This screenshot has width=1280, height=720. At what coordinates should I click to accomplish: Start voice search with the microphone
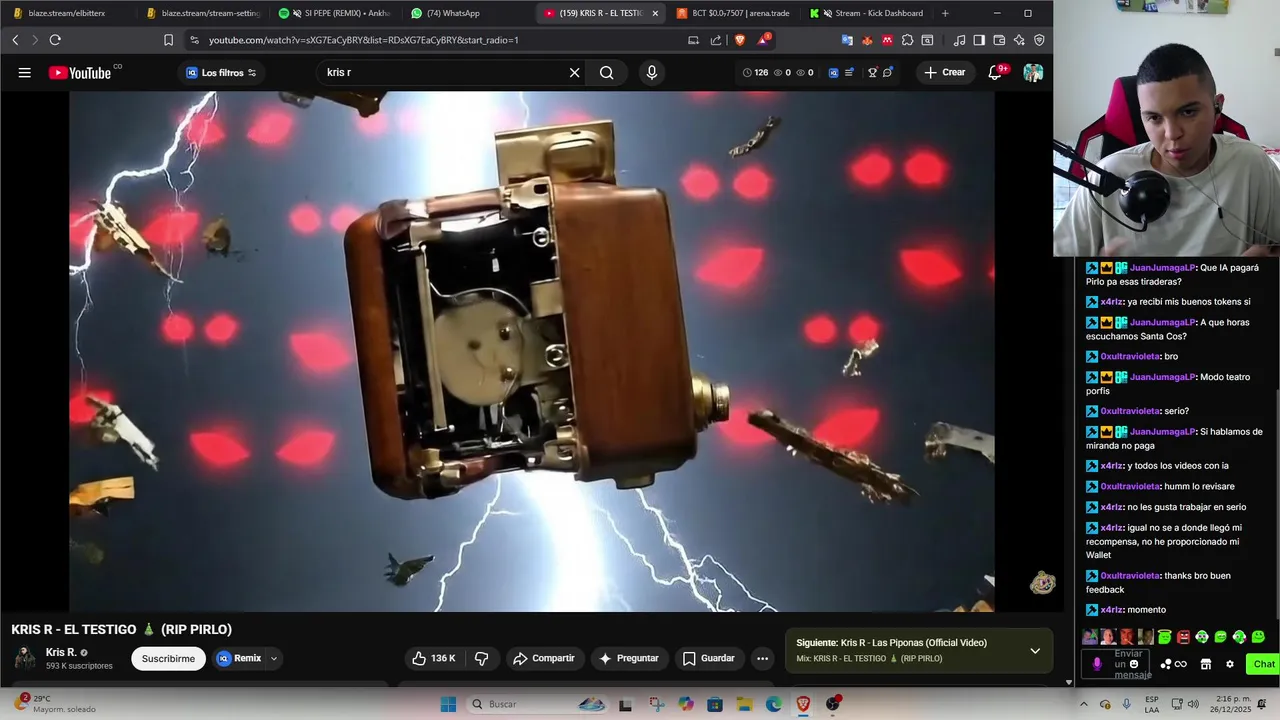point(651,72)
